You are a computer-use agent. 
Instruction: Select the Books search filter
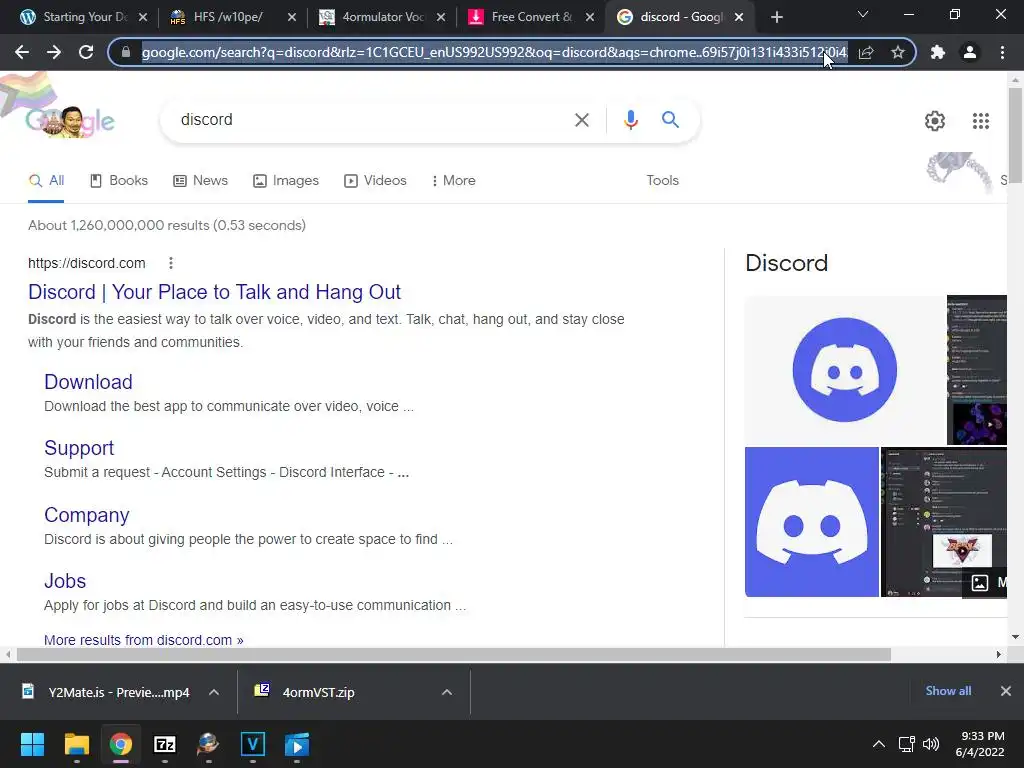119,180
